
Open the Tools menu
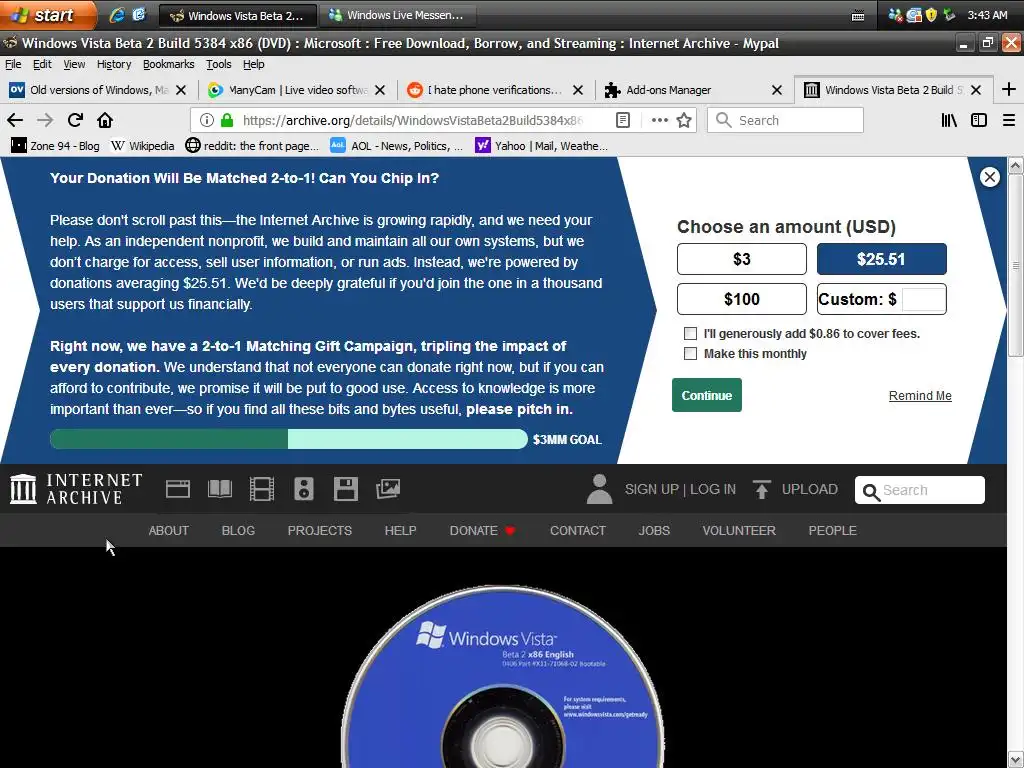218,64
